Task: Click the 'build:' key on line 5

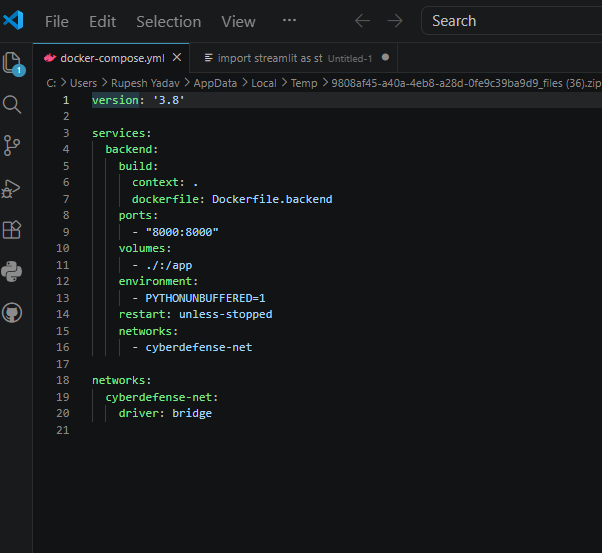Action: [x=138, y=166]
